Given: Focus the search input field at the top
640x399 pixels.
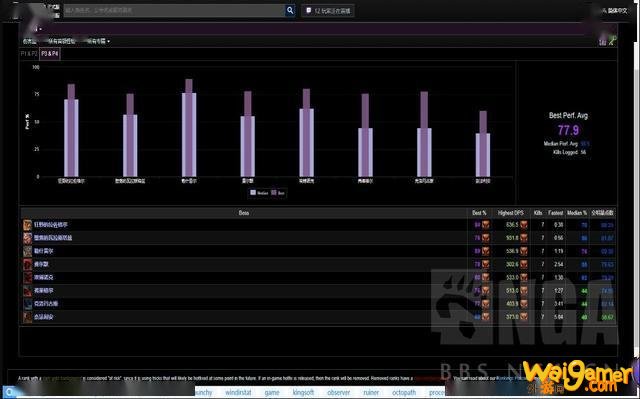Looking at the screenshot, I should (174, 11).
